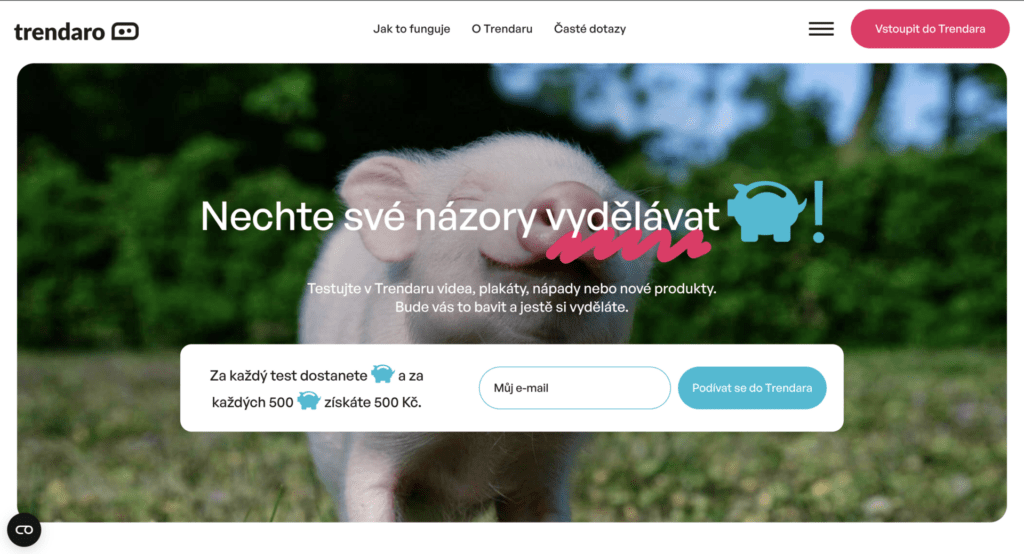Select the headline Nechte své názory vydělávat
The width and height of the screenshot is (1024, 554).
[x=460, y=216]
